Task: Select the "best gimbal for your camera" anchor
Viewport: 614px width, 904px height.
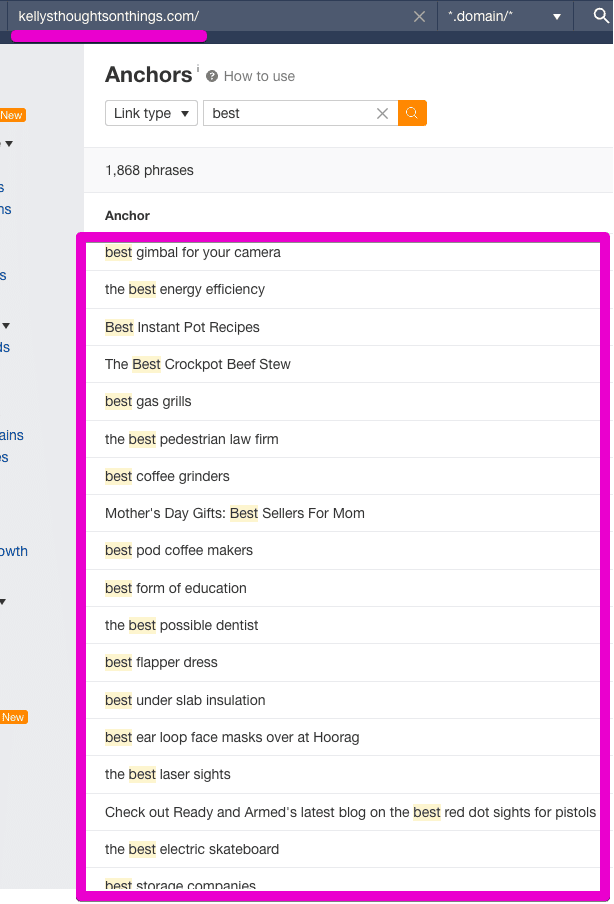Action: pos(193,252)
